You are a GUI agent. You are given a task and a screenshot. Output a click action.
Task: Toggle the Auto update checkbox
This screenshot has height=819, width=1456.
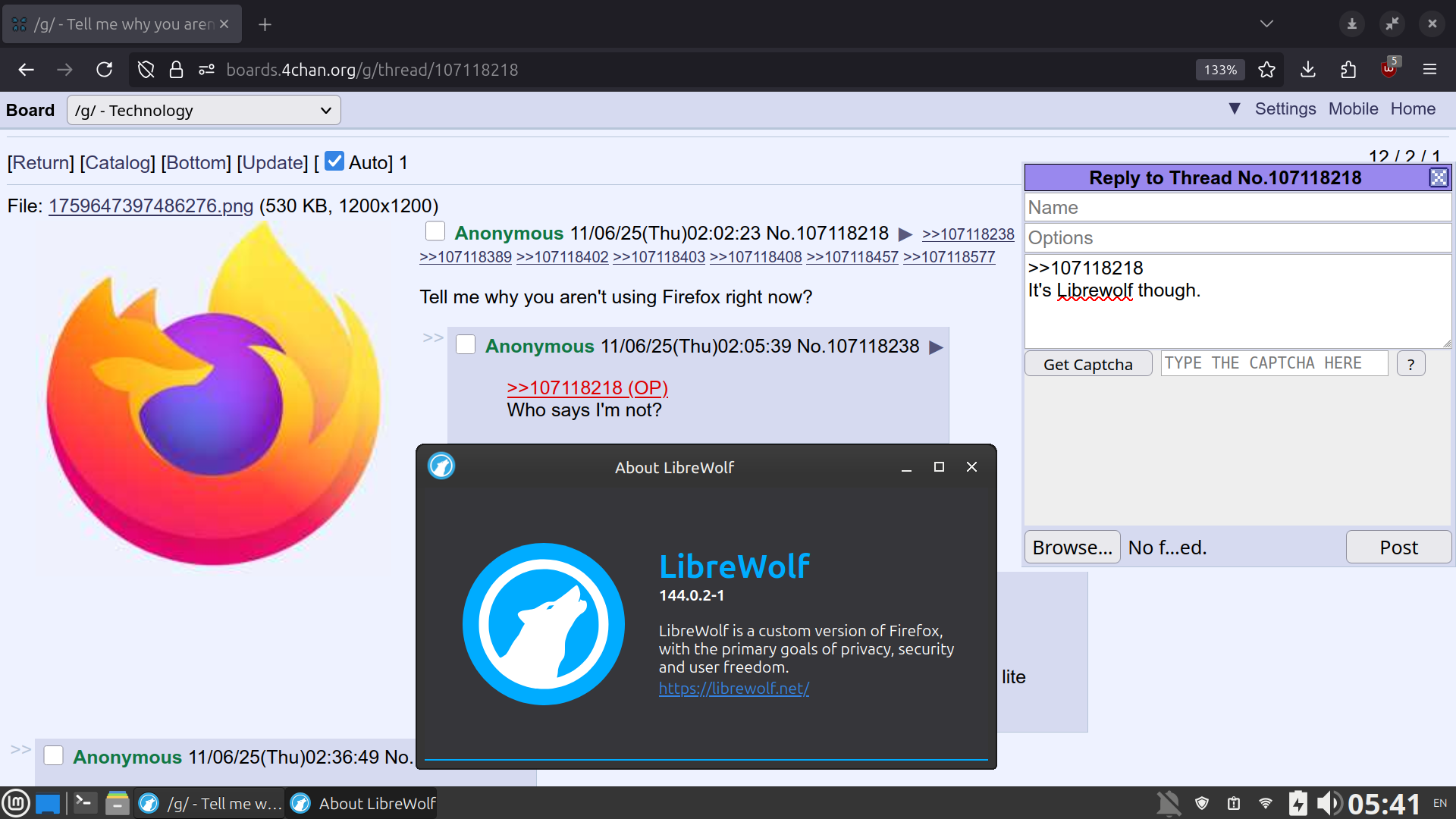pyautogui.click(x=334, y=162)
